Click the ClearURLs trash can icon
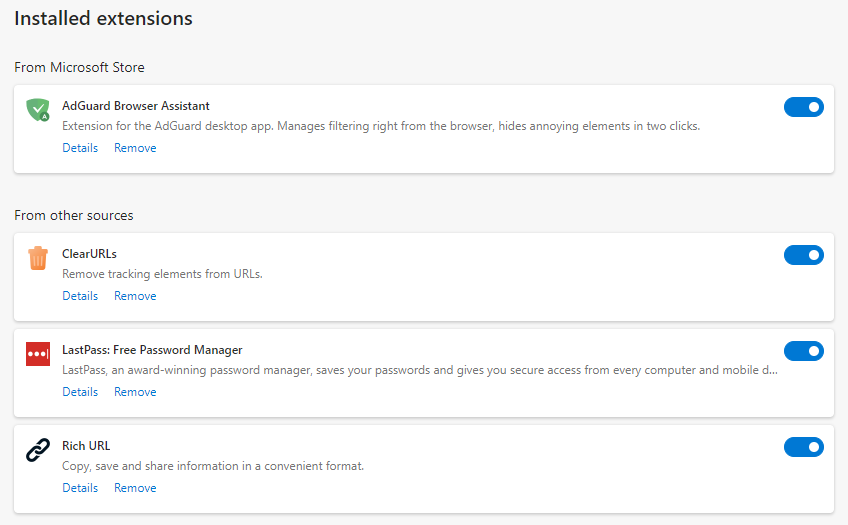This screenshot has height=525, width=848. coord(38,258)
